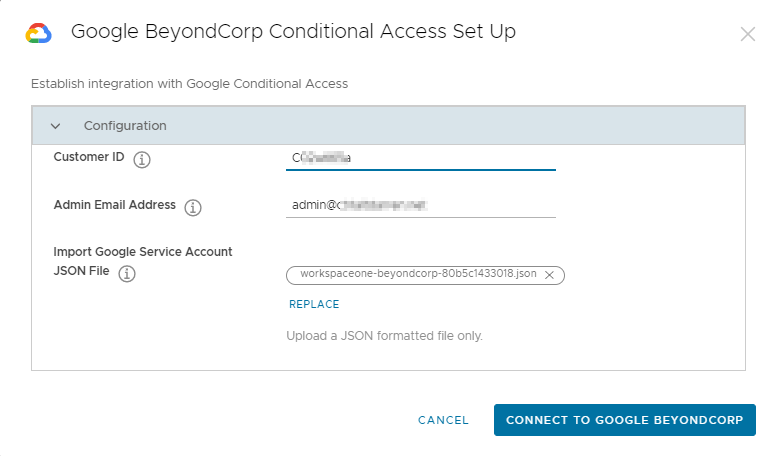
Task: Remove the uploaded workspaceone-beyondcorp JSON file
Action: 549,274
